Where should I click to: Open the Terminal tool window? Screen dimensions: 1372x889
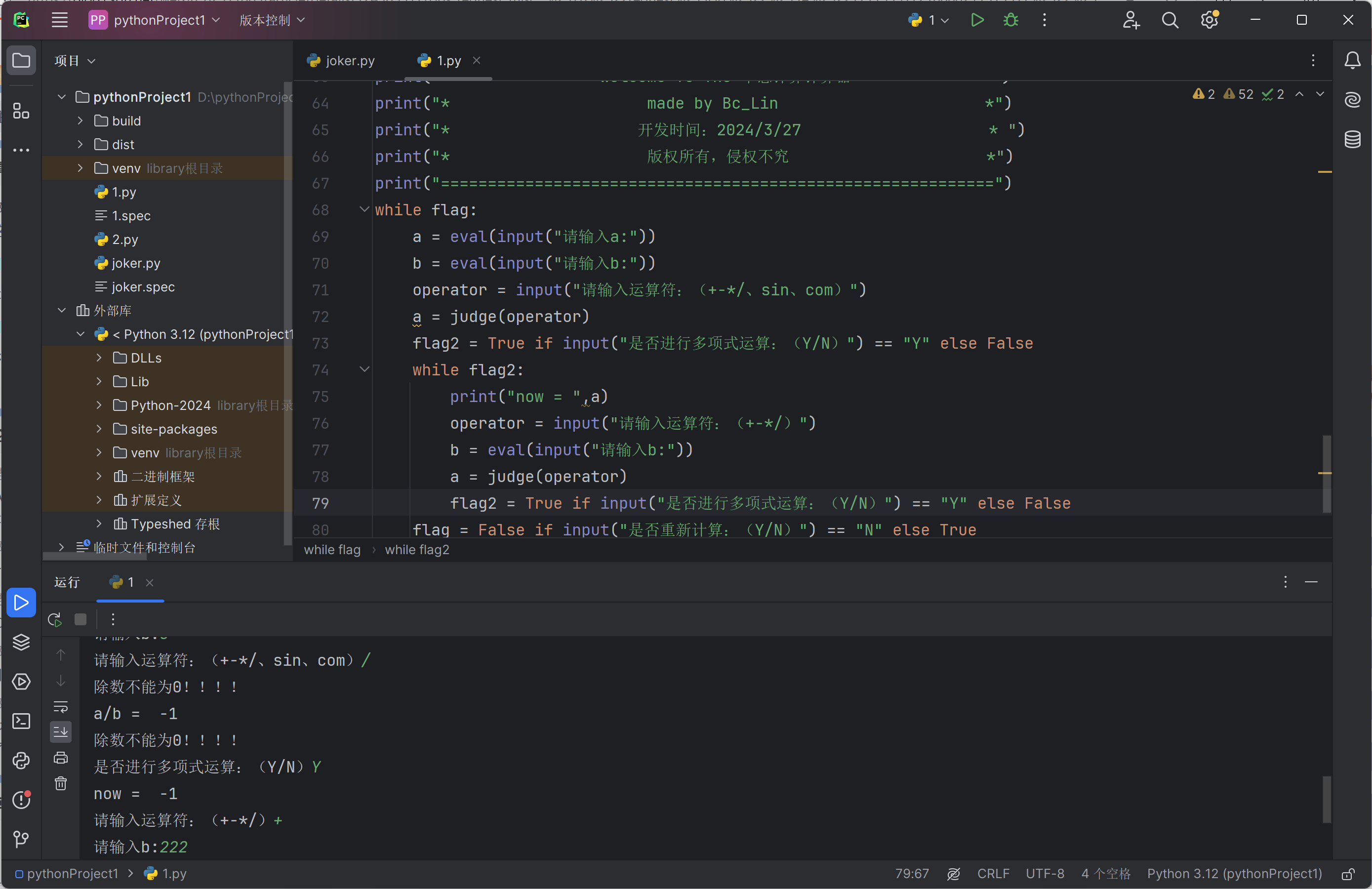pyautogui.click(x=21, y=721)
